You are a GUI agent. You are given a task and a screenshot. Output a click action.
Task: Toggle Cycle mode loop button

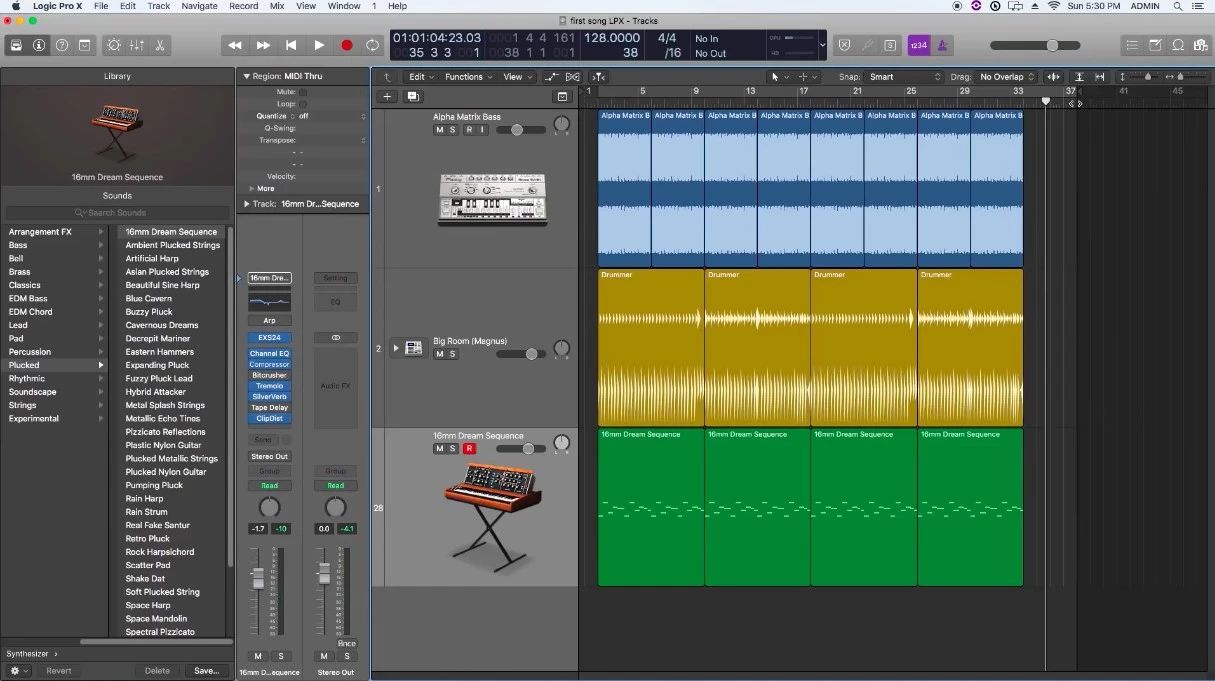[x=373, y=45]
